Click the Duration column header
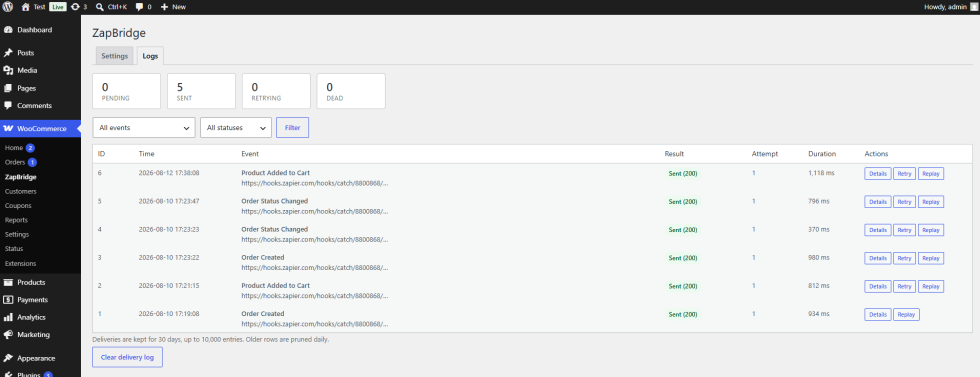The height and width of the screenshot is (377, 980). [822, 154]
